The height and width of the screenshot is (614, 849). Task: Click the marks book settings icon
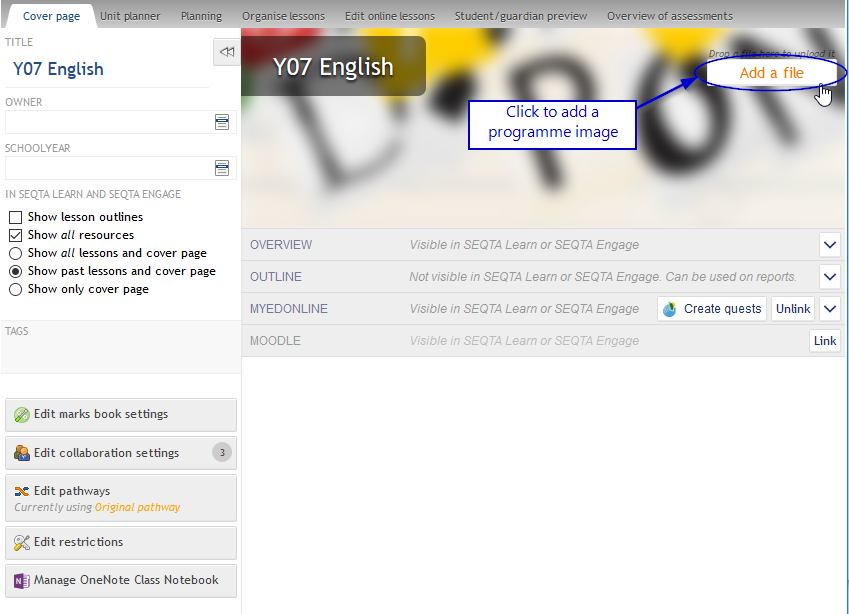pos(22,415)
